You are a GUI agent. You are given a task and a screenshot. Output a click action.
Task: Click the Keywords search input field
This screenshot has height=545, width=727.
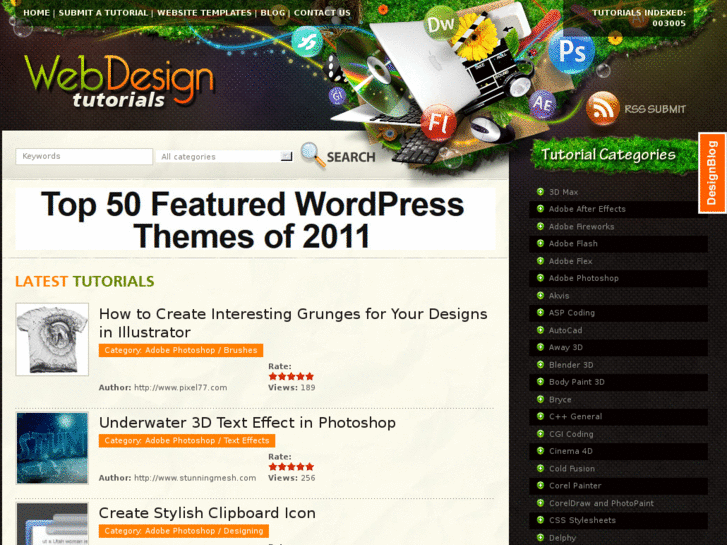coord(84,156)
